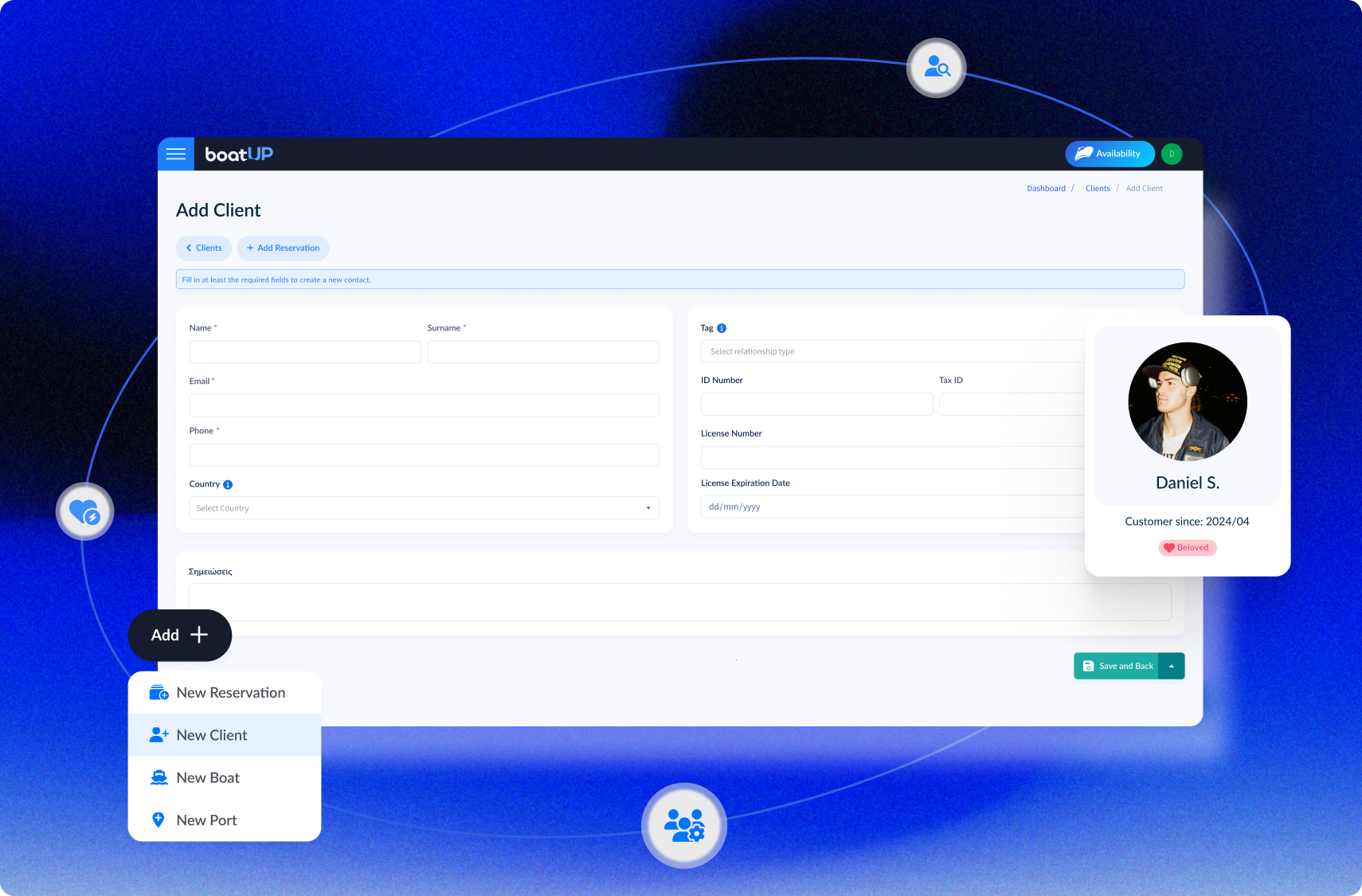Go back using the Clients button

pyautogui.click(x=204, y=248)
